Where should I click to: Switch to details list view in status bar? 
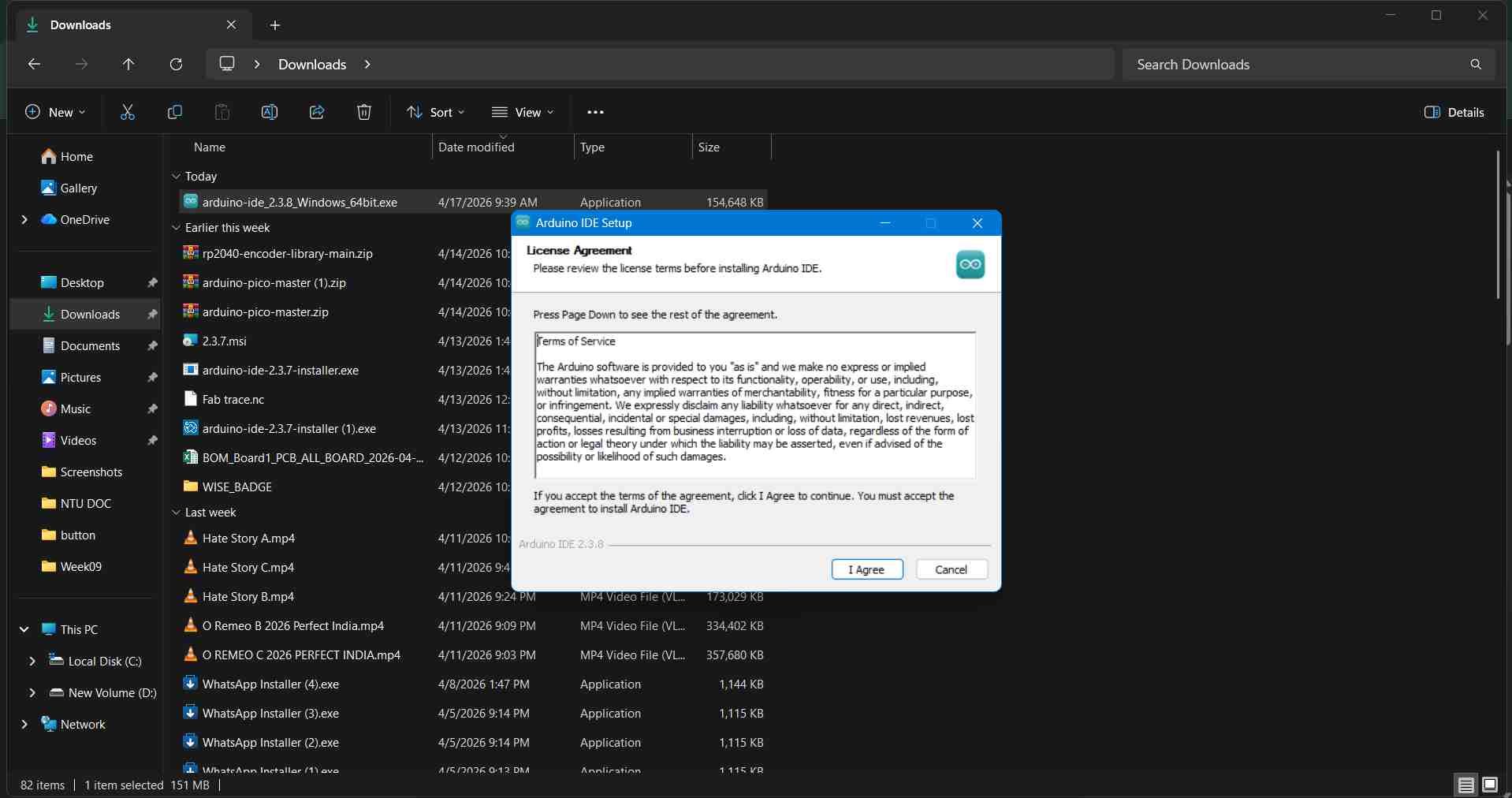coord(1465,784)
